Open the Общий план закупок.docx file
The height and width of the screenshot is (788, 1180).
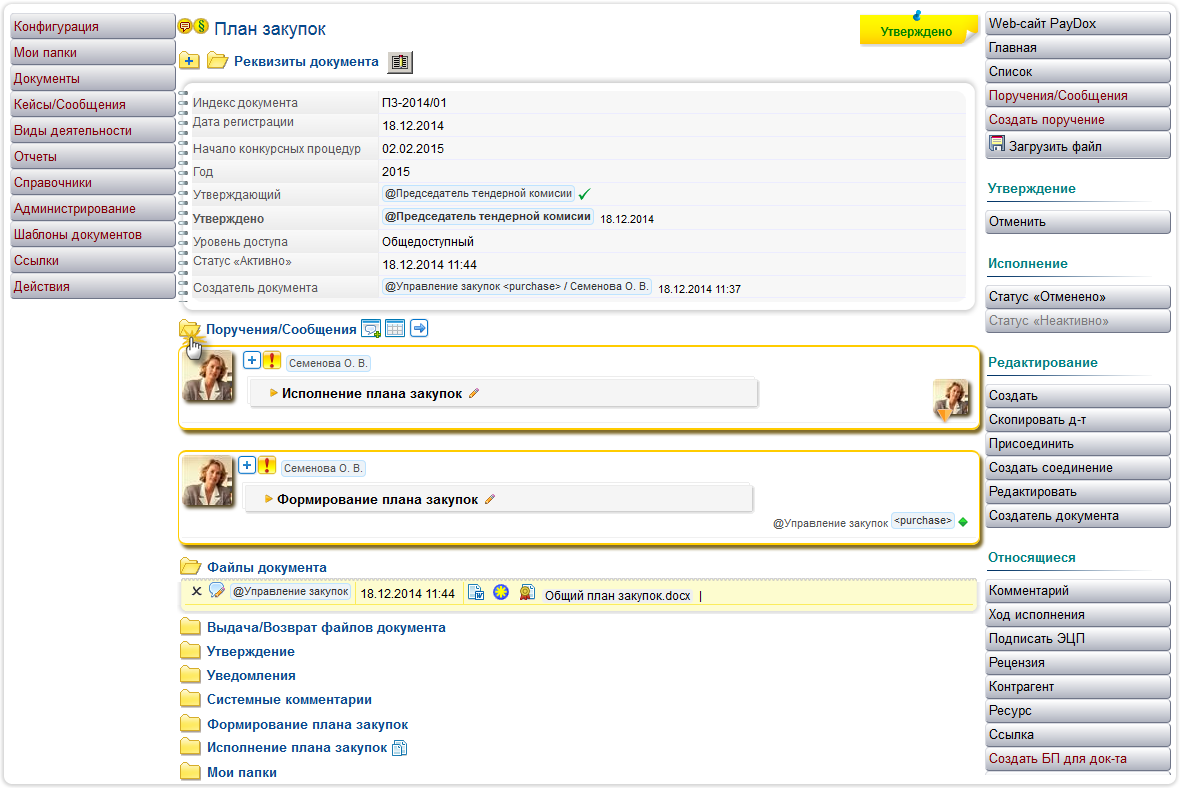tap(617, 595)
